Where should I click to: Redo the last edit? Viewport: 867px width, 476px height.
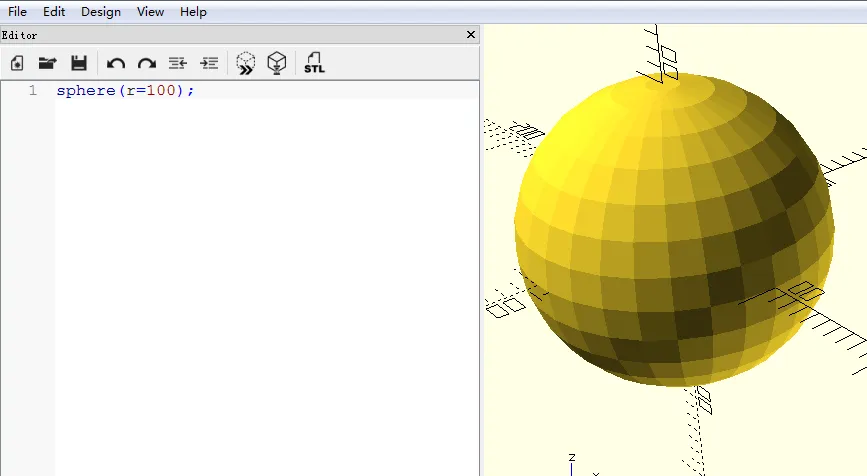(x=147, y=64)
